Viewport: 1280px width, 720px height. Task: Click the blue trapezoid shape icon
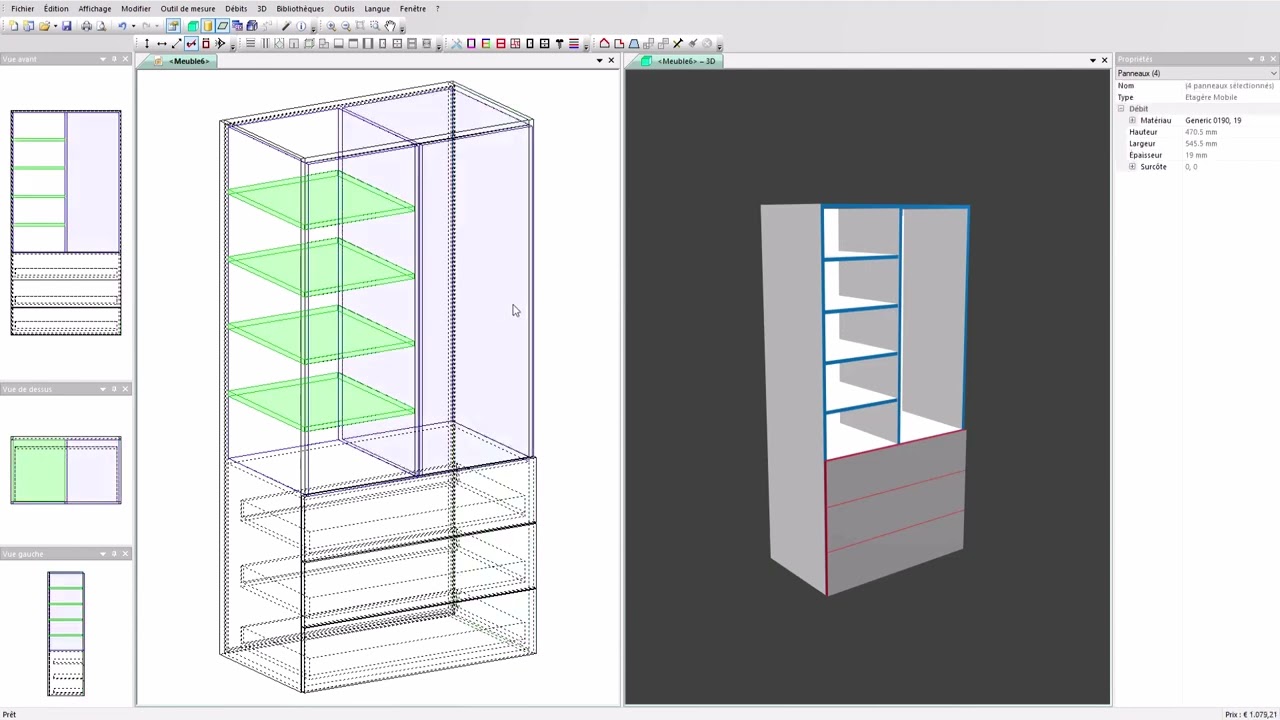(x=634, y=44)
